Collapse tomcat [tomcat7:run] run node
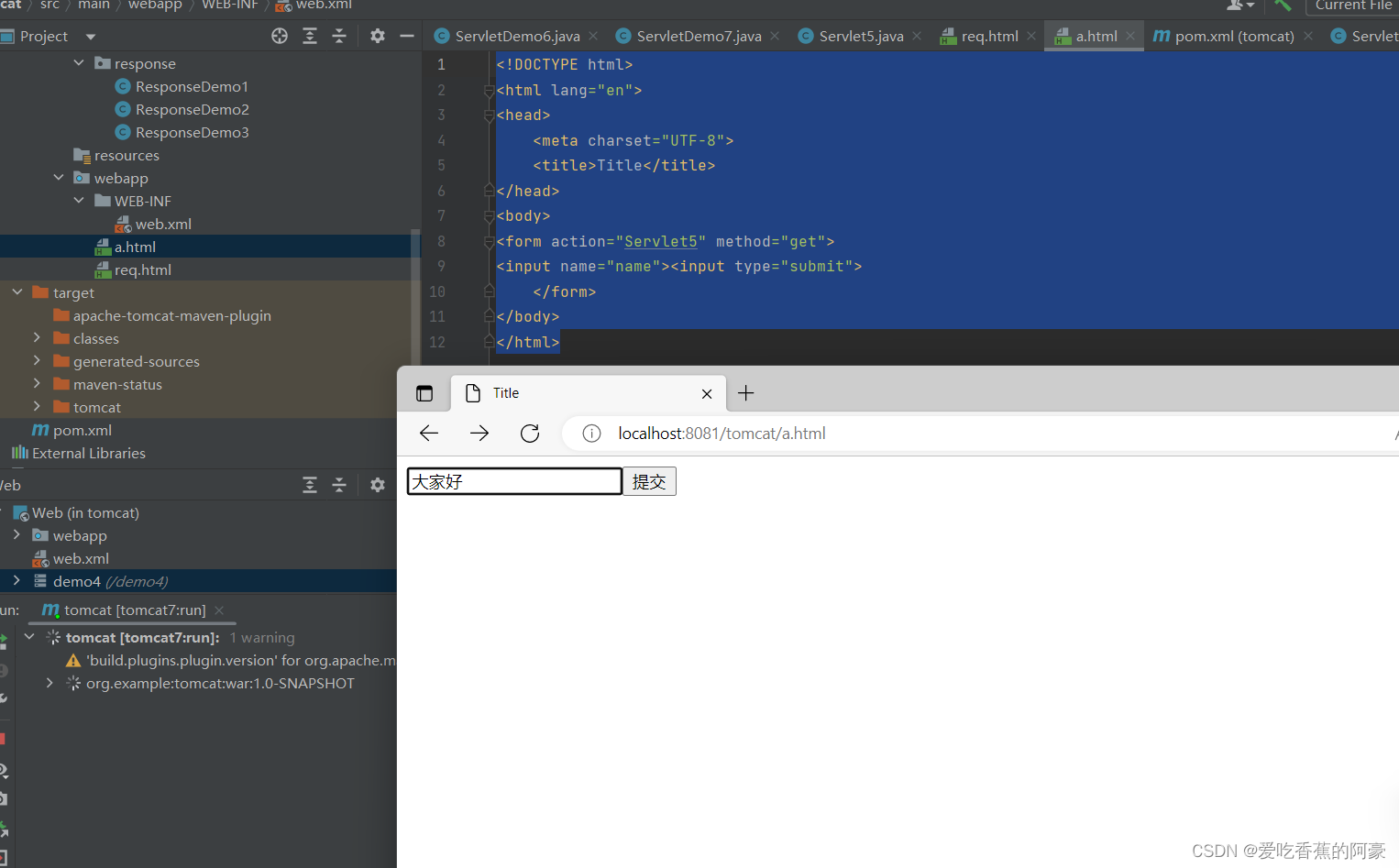Screen dimensions: 1399x868 pos(29,636)
